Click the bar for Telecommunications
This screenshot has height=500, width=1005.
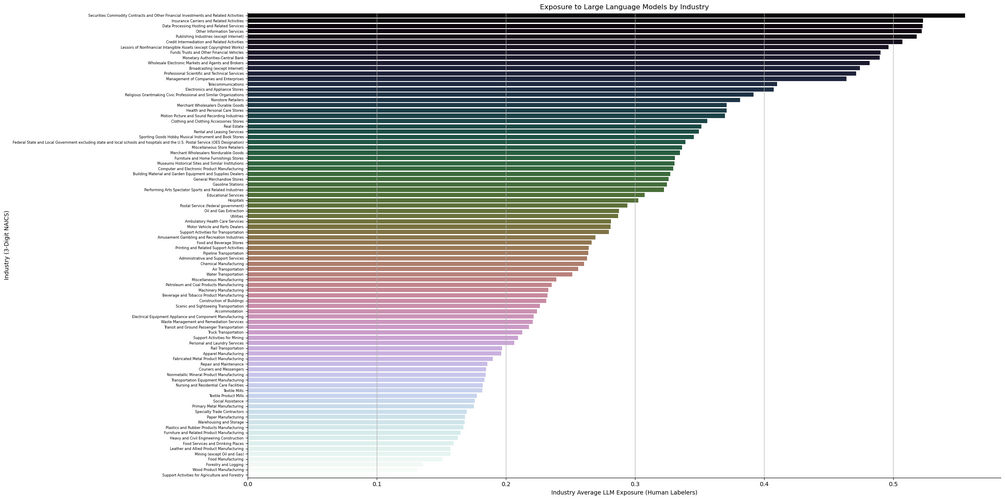click(512, 84)
